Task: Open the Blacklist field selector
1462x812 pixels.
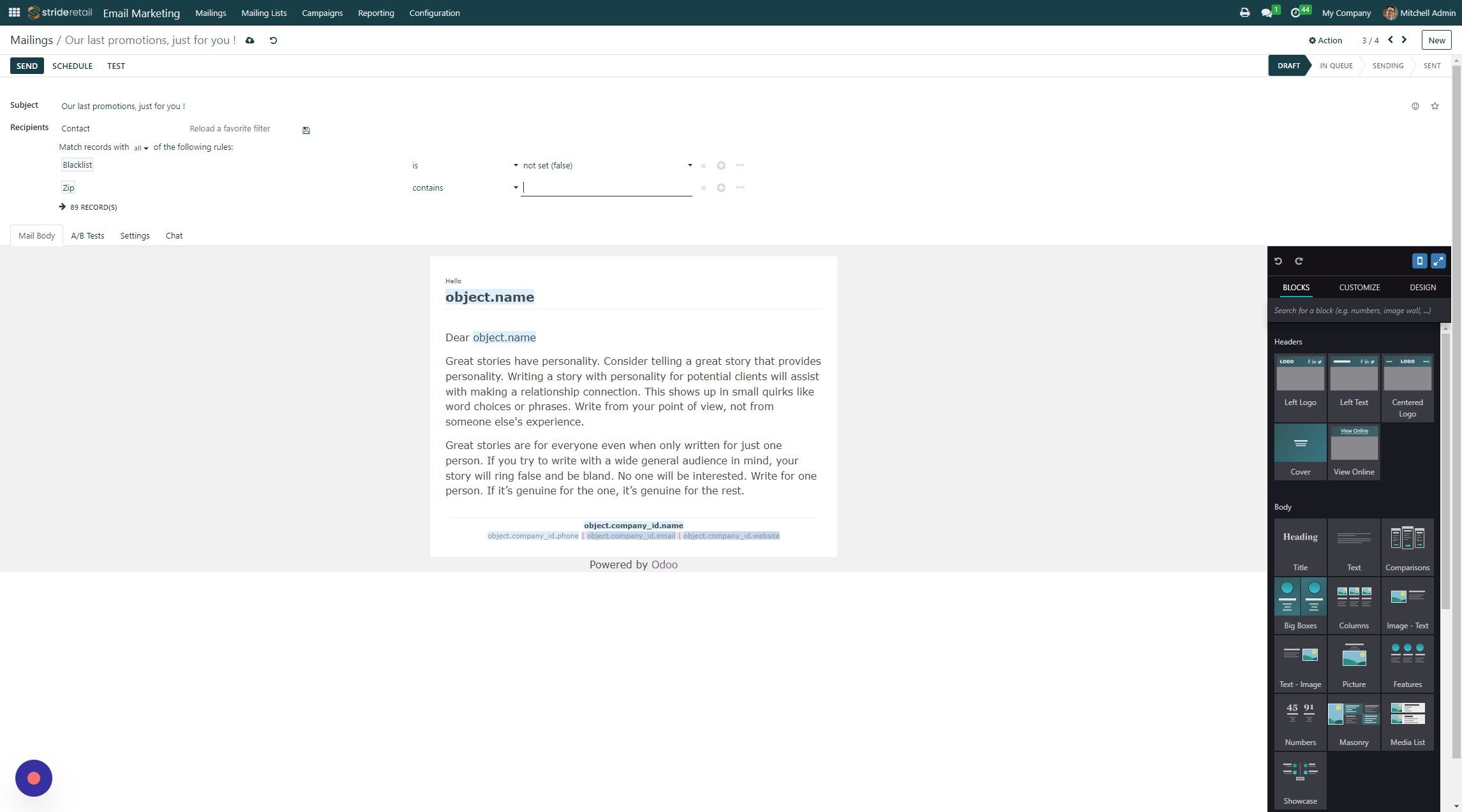Action: coord(77,165)
